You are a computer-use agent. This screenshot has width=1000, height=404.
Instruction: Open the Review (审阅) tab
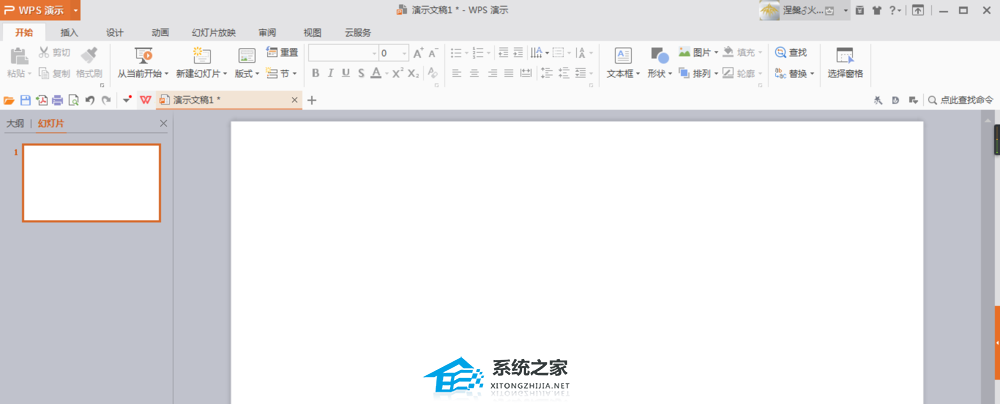click(267, 33)
